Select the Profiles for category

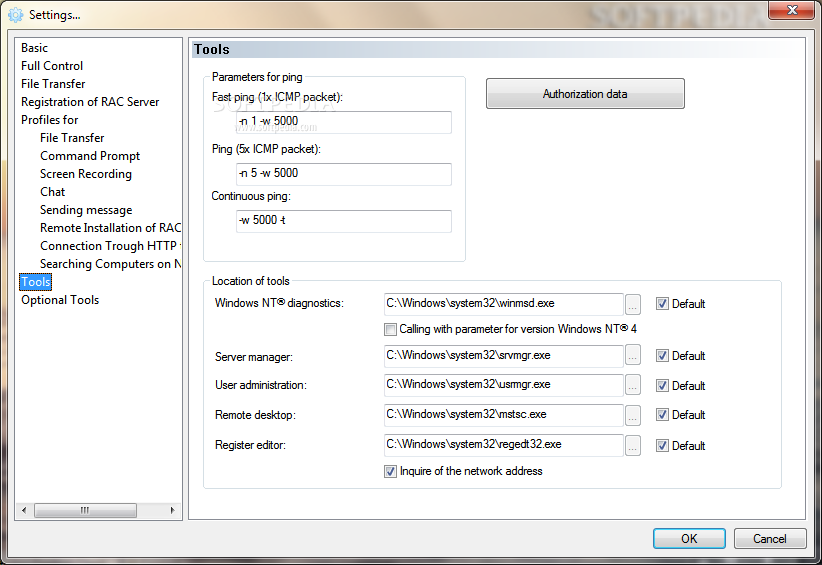50,119
